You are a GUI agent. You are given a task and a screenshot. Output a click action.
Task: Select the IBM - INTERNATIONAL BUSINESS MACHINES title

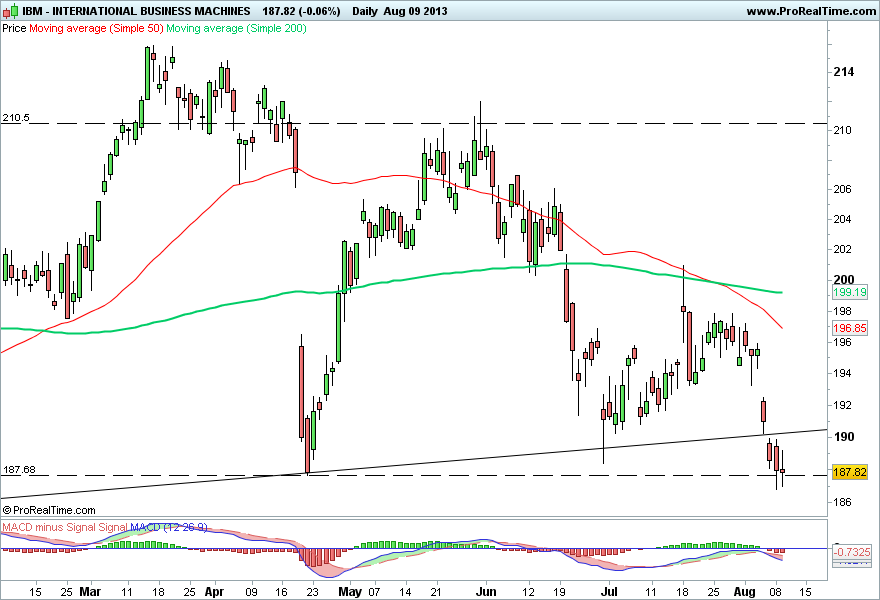coord(136,11)
